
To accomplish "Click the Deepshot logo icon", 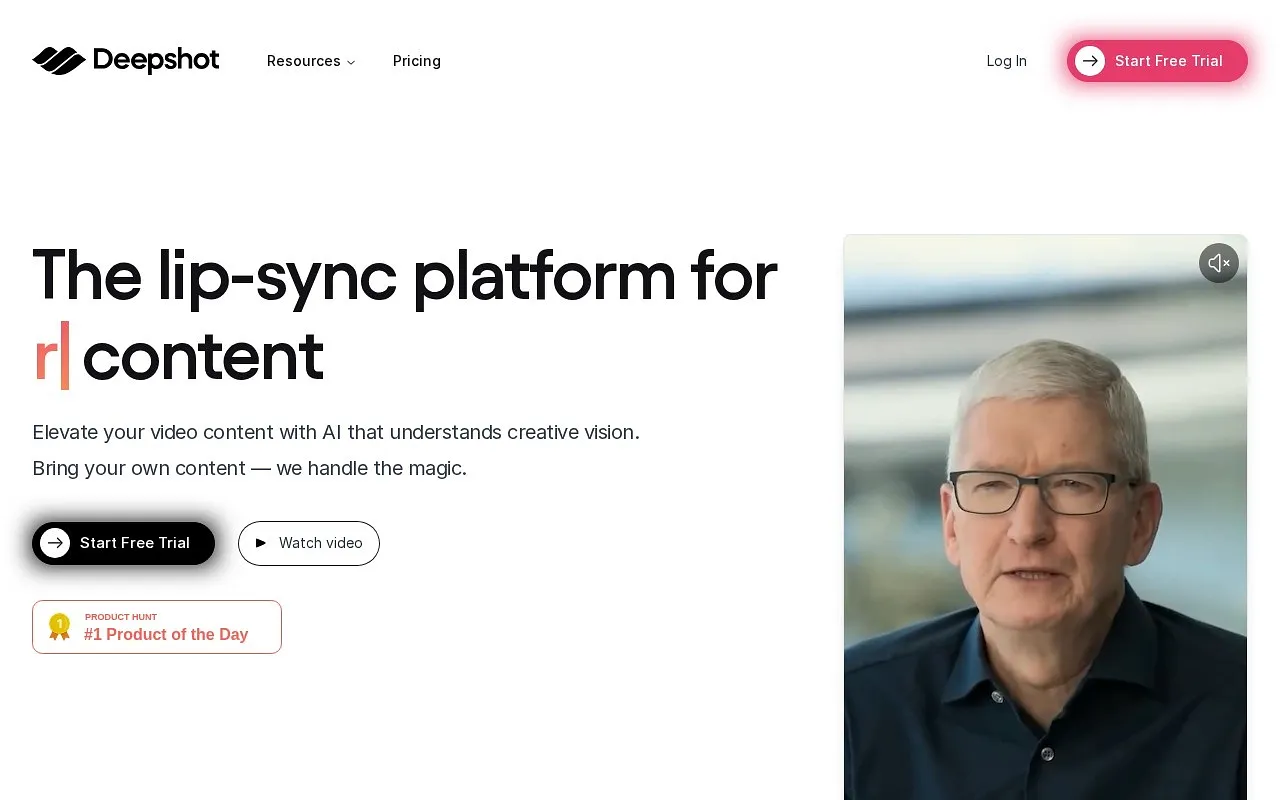I will pos(59,61).
